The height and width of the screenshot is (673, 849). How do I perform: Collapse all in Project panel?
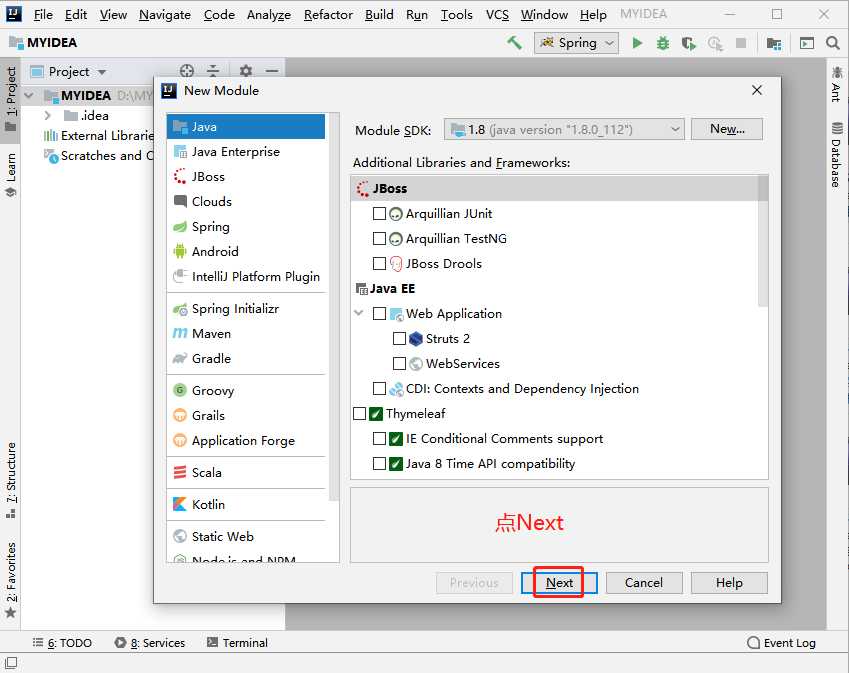coord(213,71)
